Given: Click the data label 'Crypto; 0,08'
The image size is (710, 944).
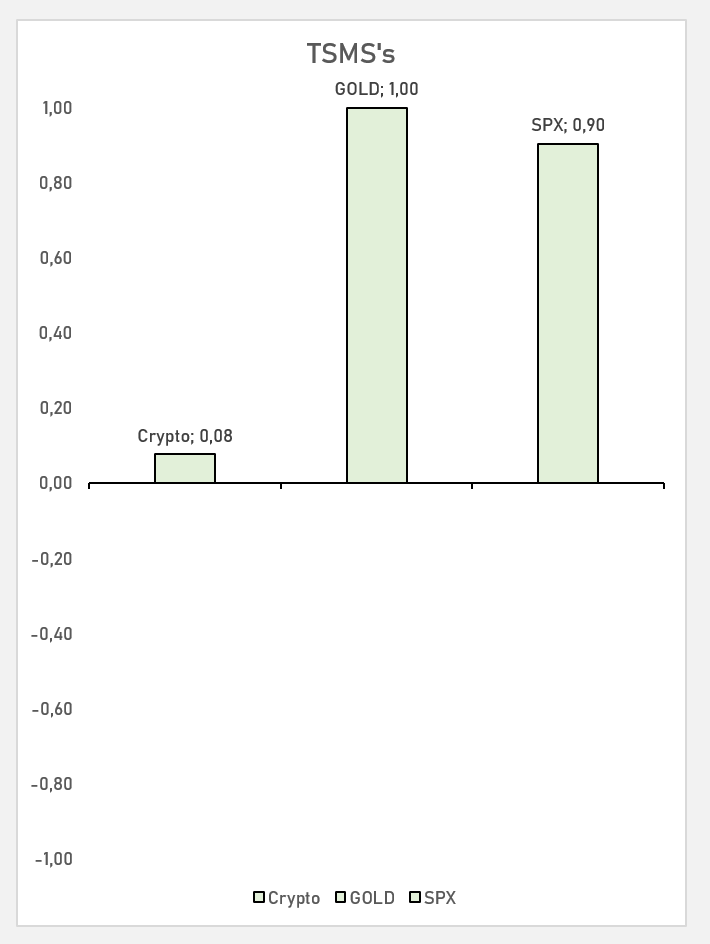Looking at the screenshot, I should coord(185,436).
